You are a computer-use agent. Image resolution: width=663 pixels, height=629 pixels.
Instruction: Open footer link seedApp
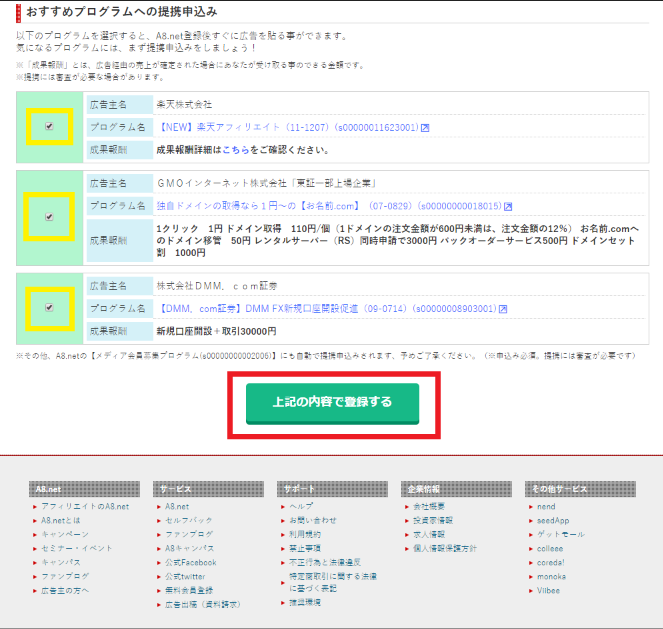tap(553, 520)
